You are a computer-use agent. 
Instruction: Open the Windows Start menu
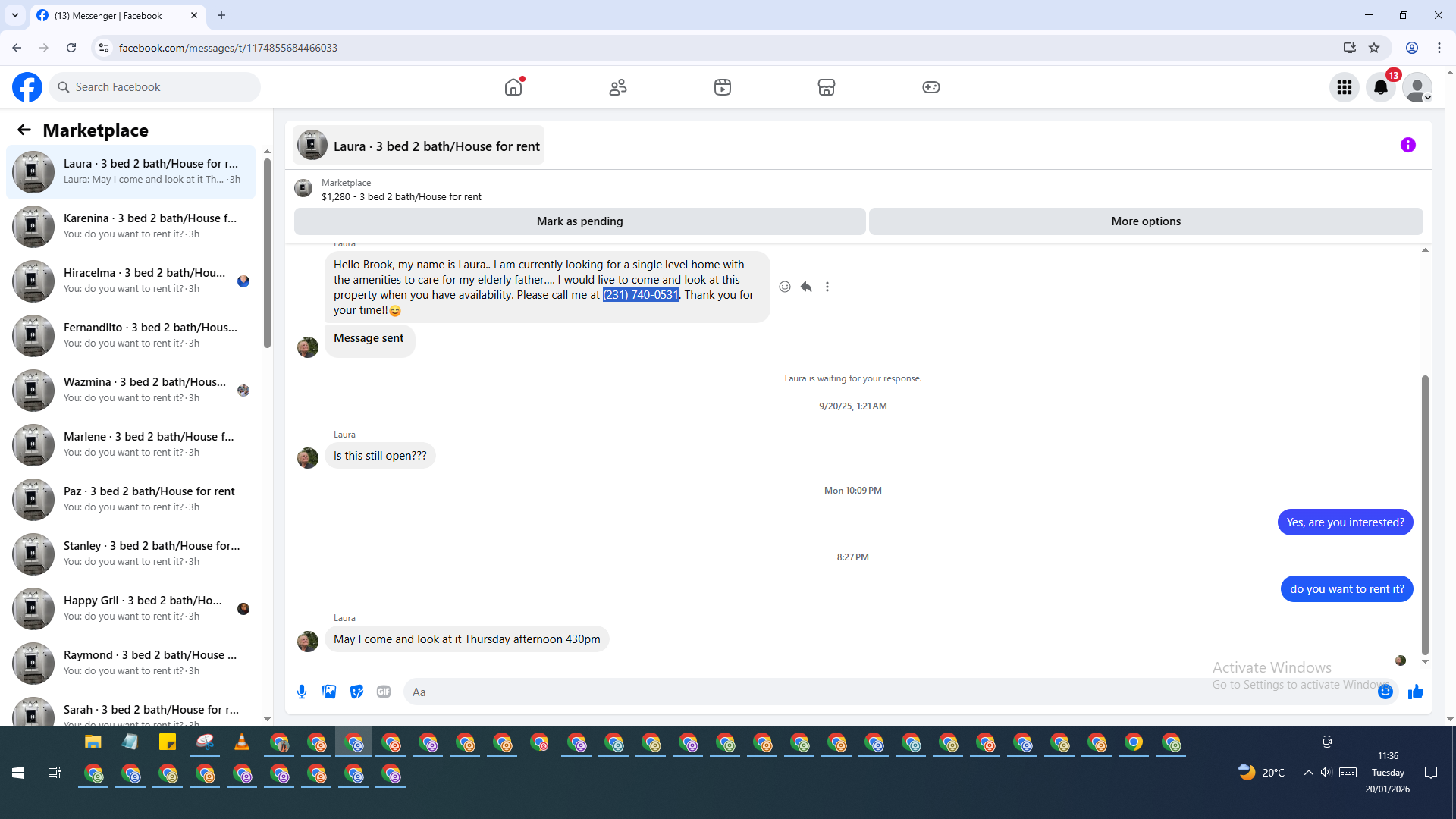coord(18,773)
